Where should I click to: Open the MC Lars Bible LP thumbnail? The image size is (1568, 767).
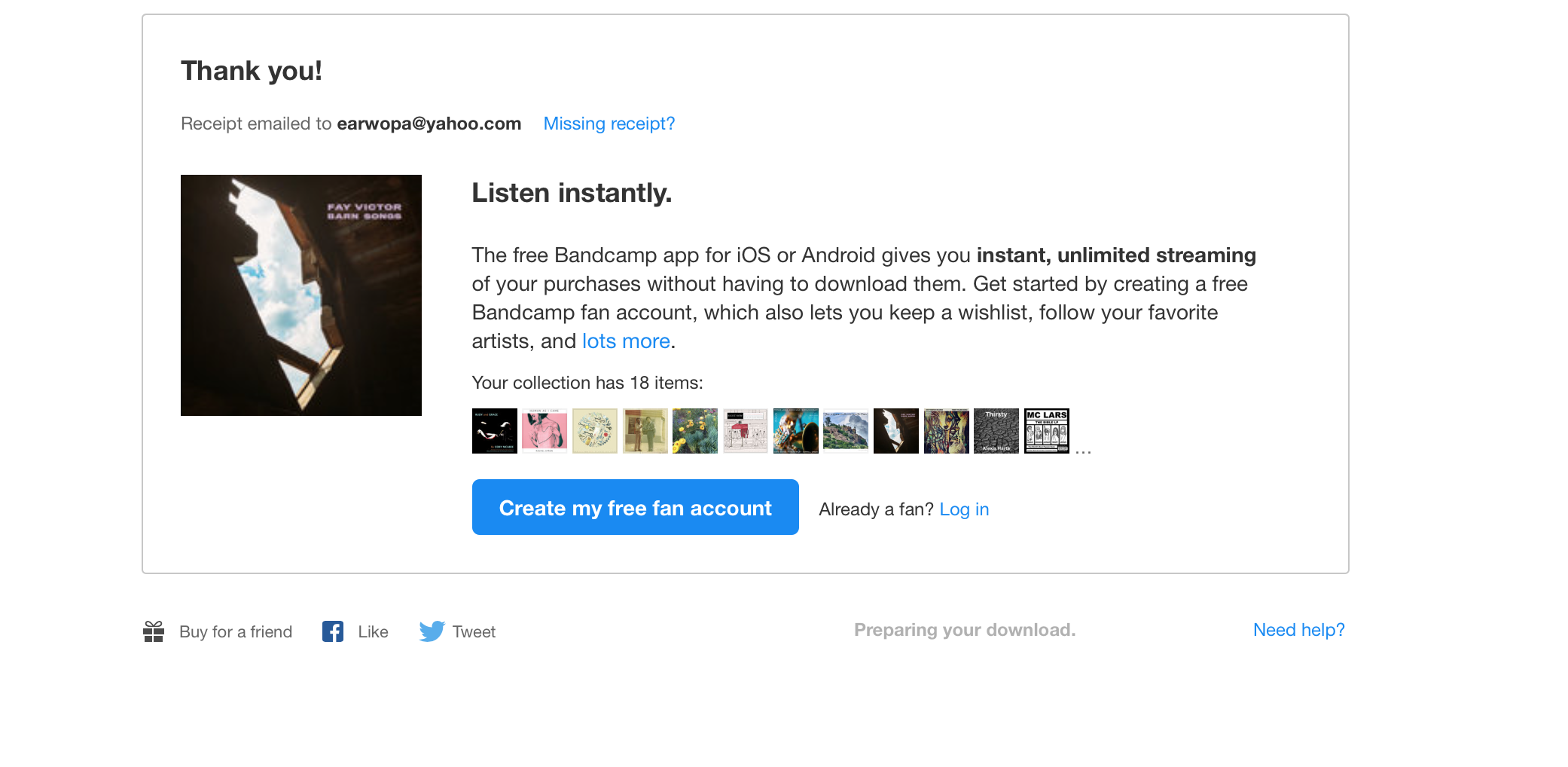tap(1046, 431)
